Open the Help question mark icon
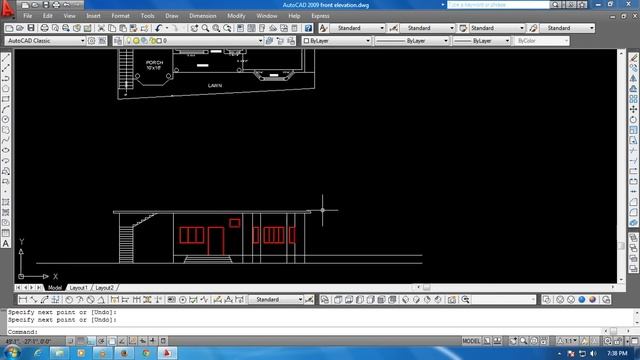Screen dimensions: 640x360 [308, 28]
